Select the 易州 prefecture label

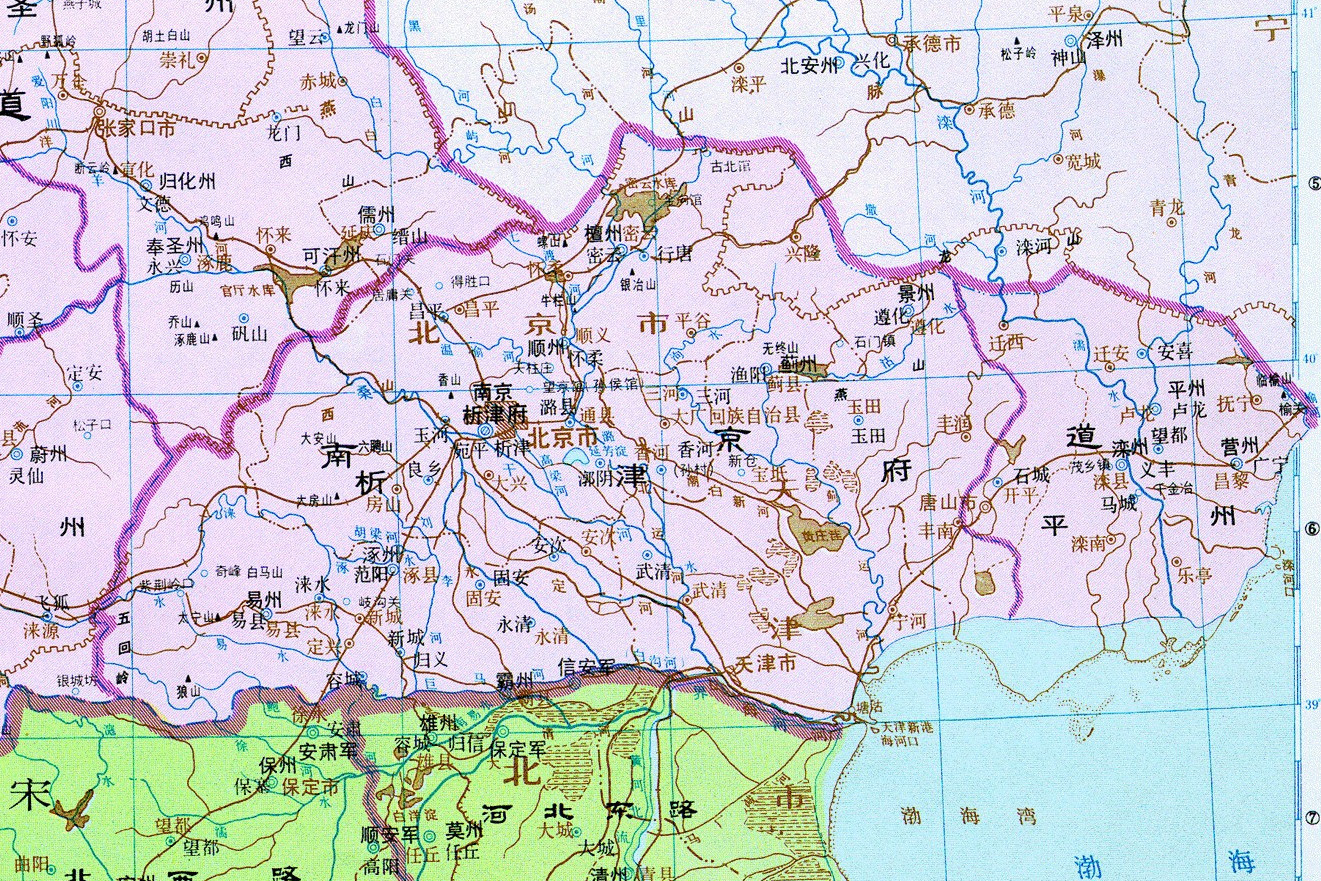tap(264, 598)
